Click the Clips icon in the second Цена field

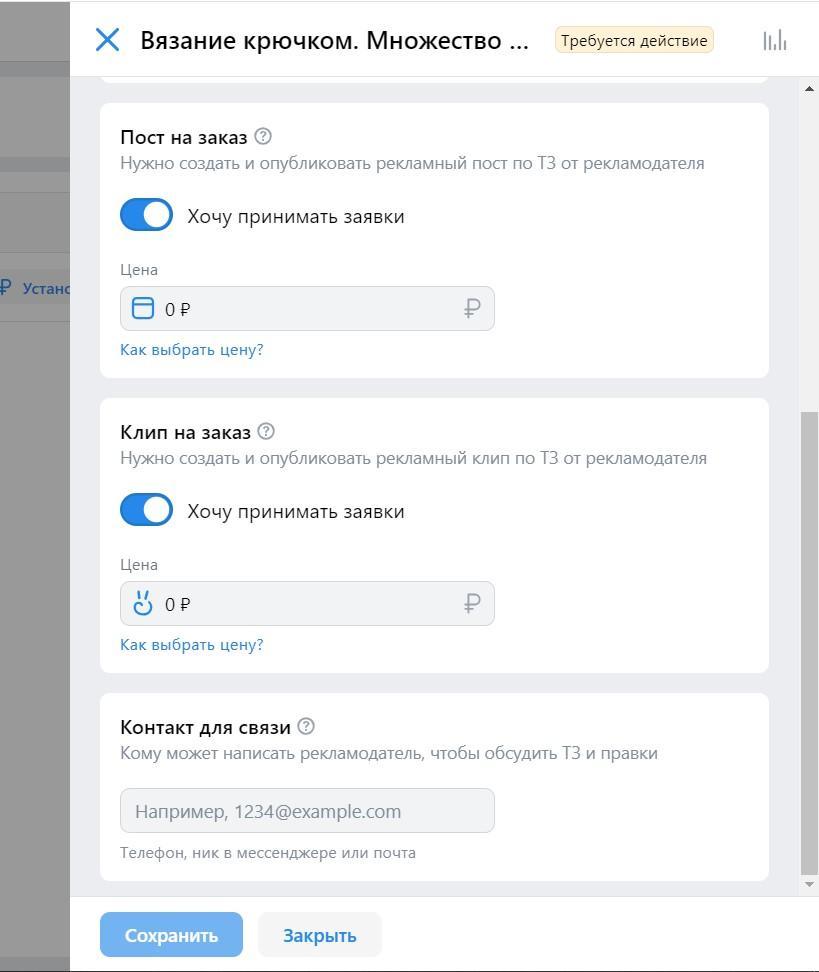click(x=143, y=603)
